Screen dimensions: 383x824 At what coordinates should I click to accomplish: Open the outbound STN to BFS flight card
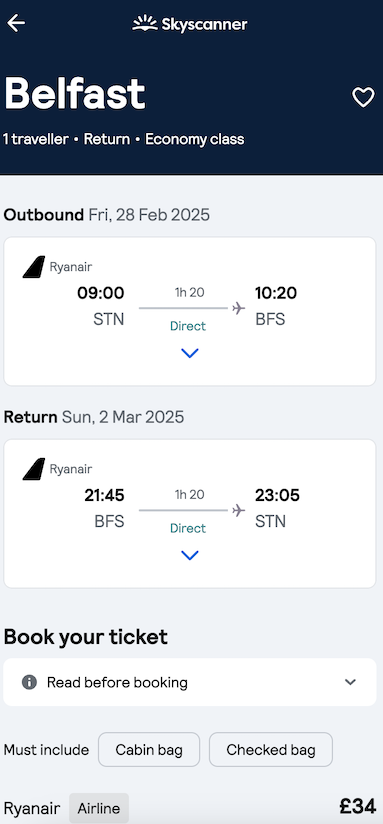pos(190,312)
